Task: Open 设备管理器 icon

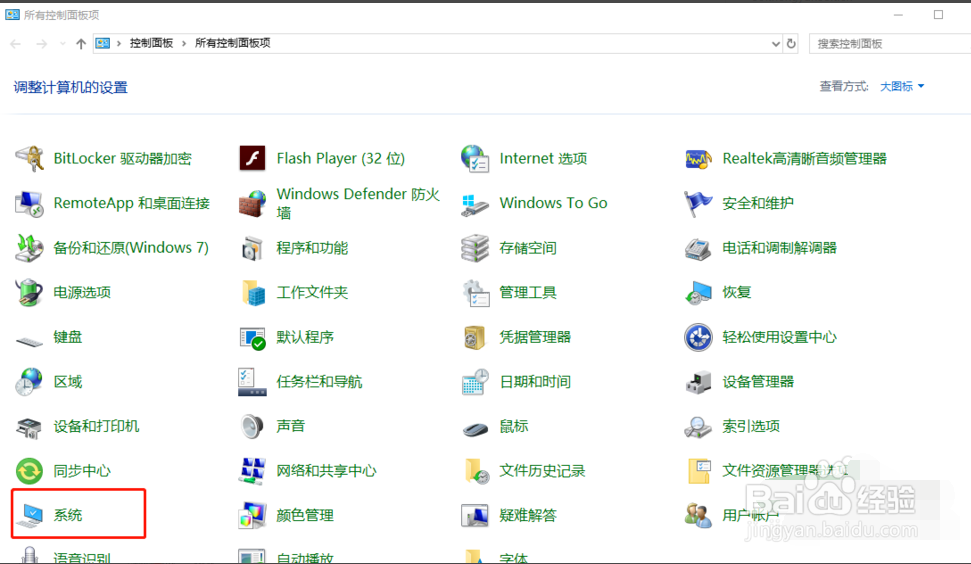Action: pos(698,382)
